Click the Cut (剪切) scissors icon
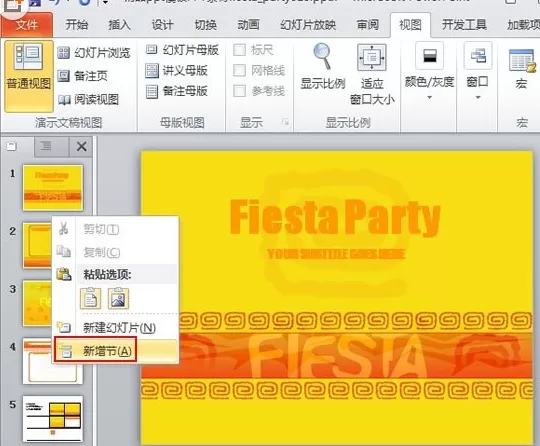The width and height of the screenshot is (540, 446). tap(64, 229)
